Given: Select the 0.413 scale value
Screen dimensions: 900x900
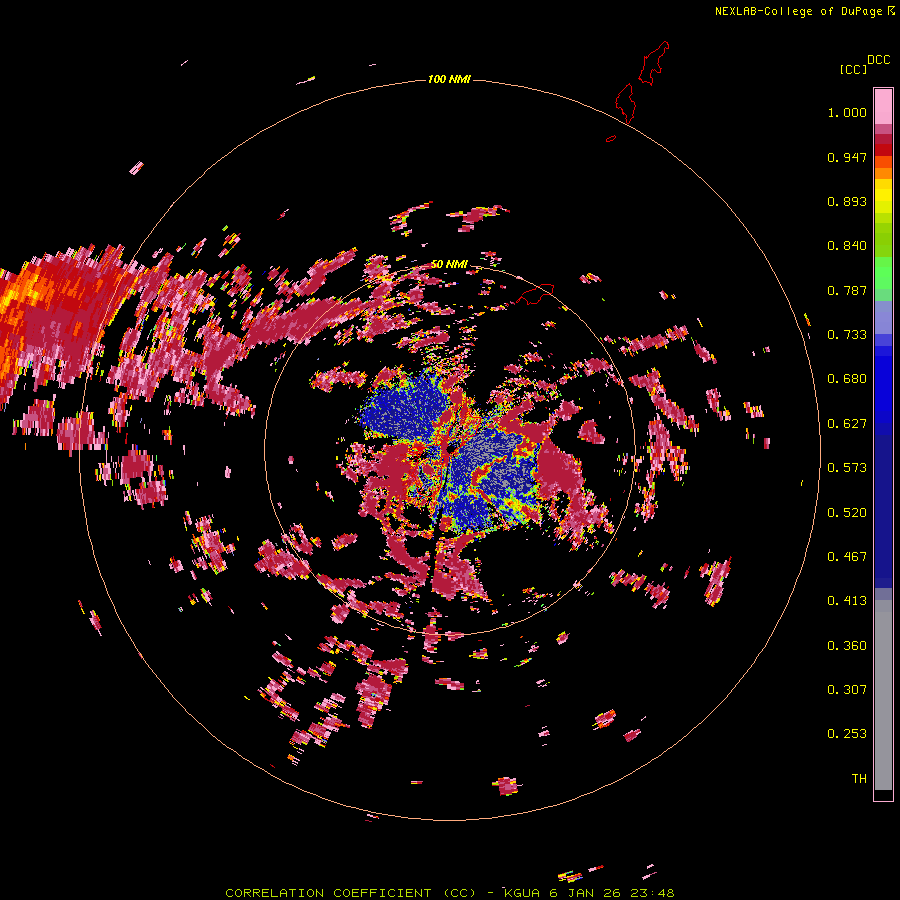Looking at the screenshot, I should coord(847,601).
